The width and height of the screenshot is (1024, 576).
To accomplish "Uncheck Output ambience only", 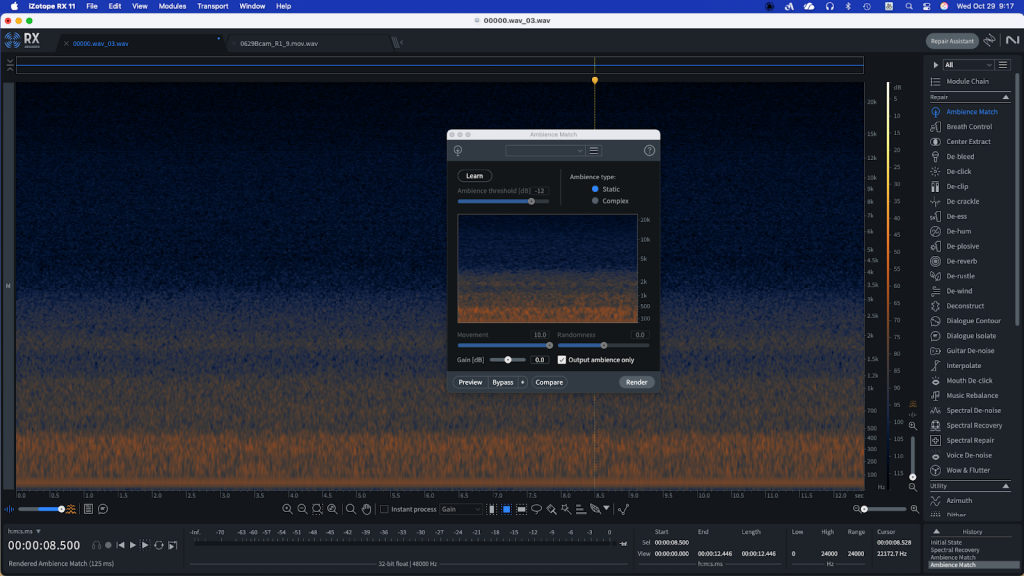I will coord(562,359).
